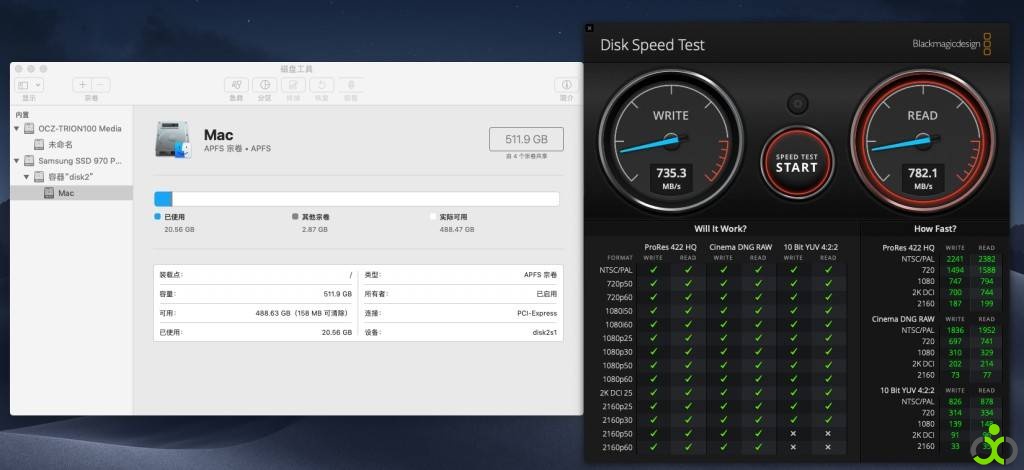Select OCZ-TRION100 Media in sidebar
Screen dimensions: 1024x470
click(x=72, y=129)
